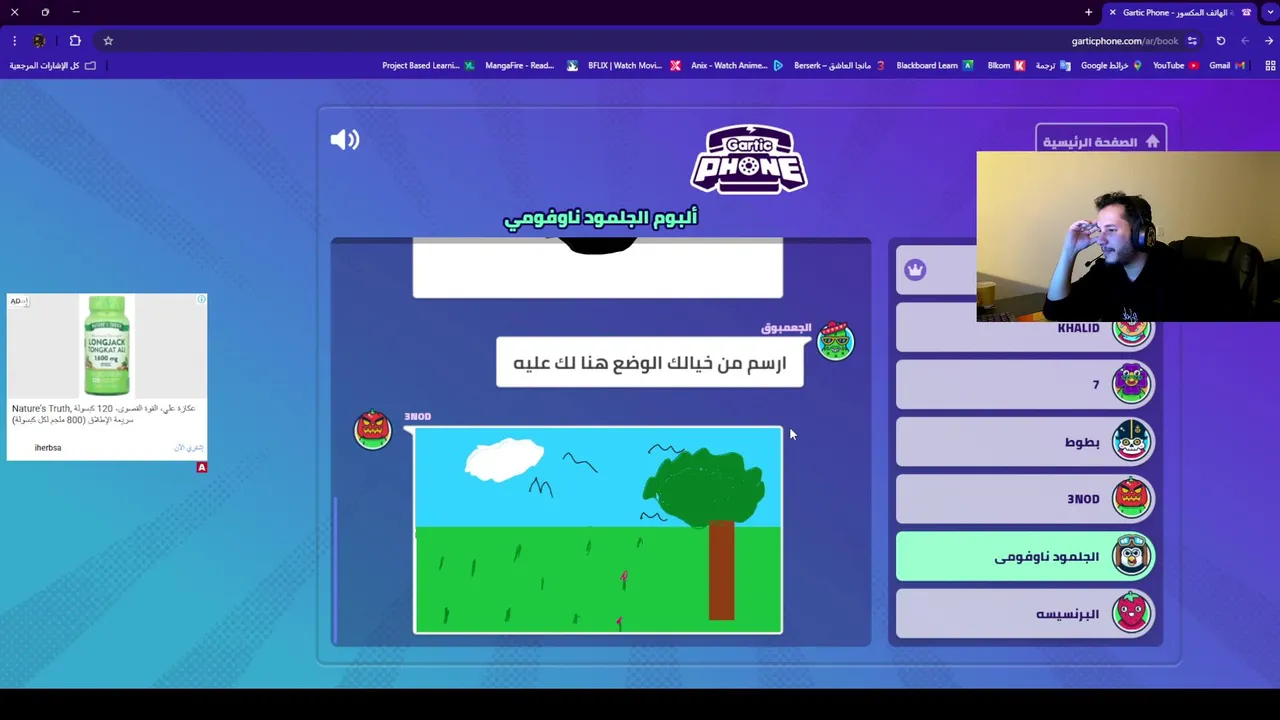Select player 7 in the album list
1280x720 pixels.
click(1025, 385)
